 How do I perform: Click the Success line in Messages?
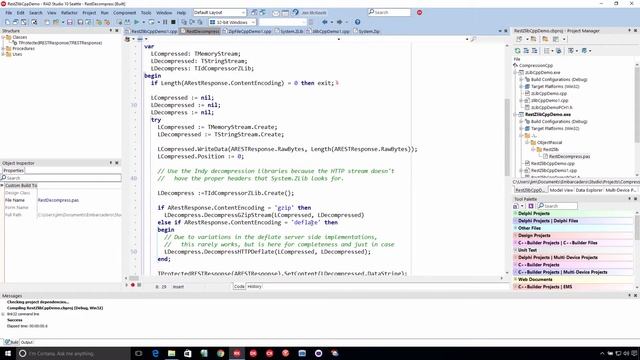pyautogui.click(x=15, y=320)
